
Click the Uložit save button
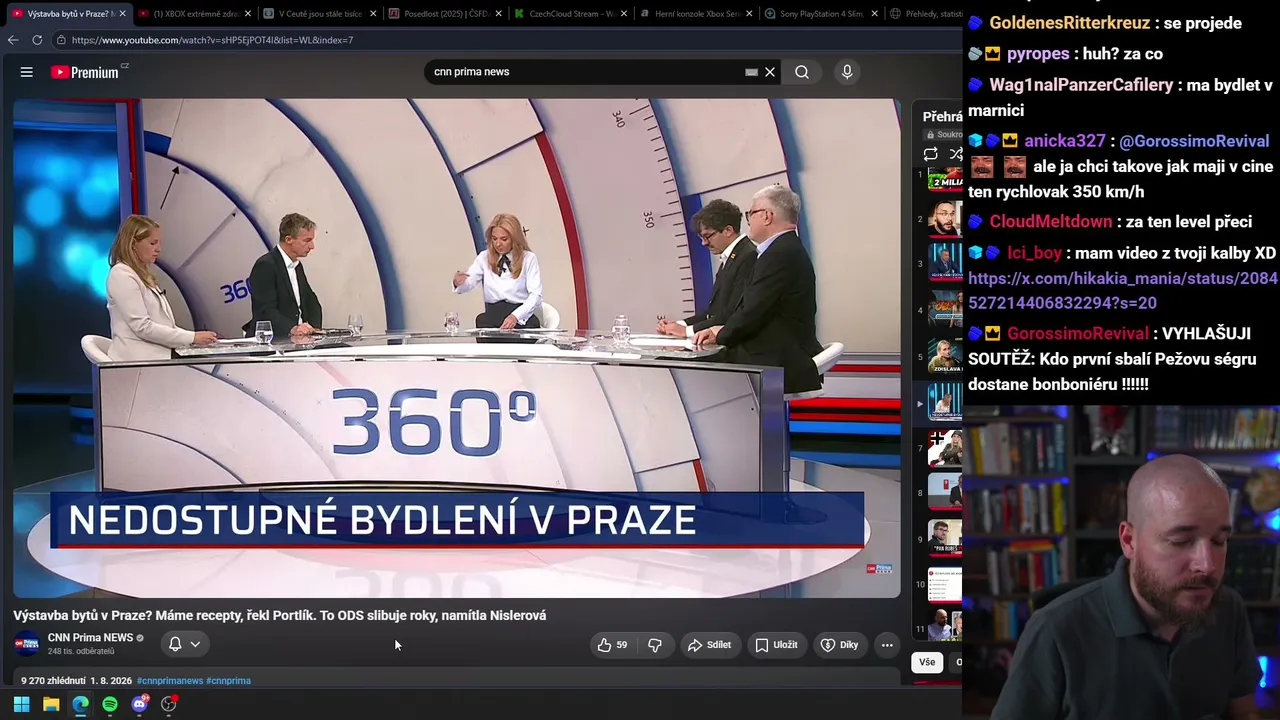click(776, 645)
